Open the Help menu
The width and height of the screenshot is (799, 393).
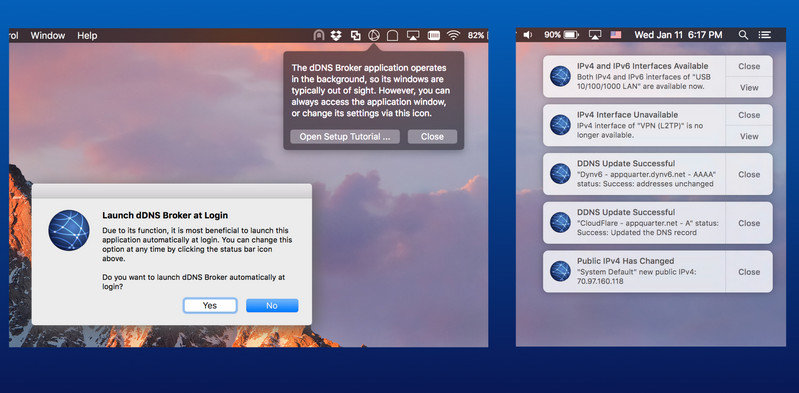pyautogui.click(x=87, y=35)
